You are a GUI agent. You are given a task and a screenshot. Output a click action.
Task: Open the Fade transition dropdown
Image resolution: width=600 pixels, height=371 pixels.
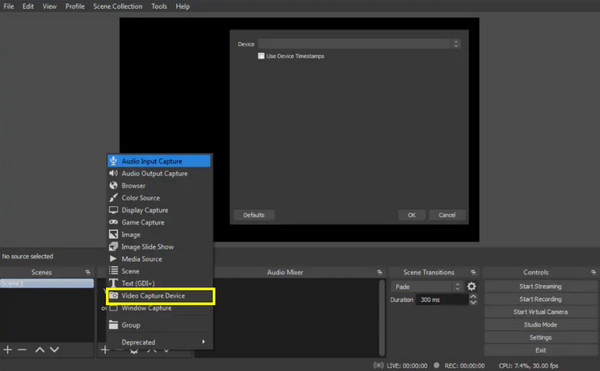click(427, 286)
